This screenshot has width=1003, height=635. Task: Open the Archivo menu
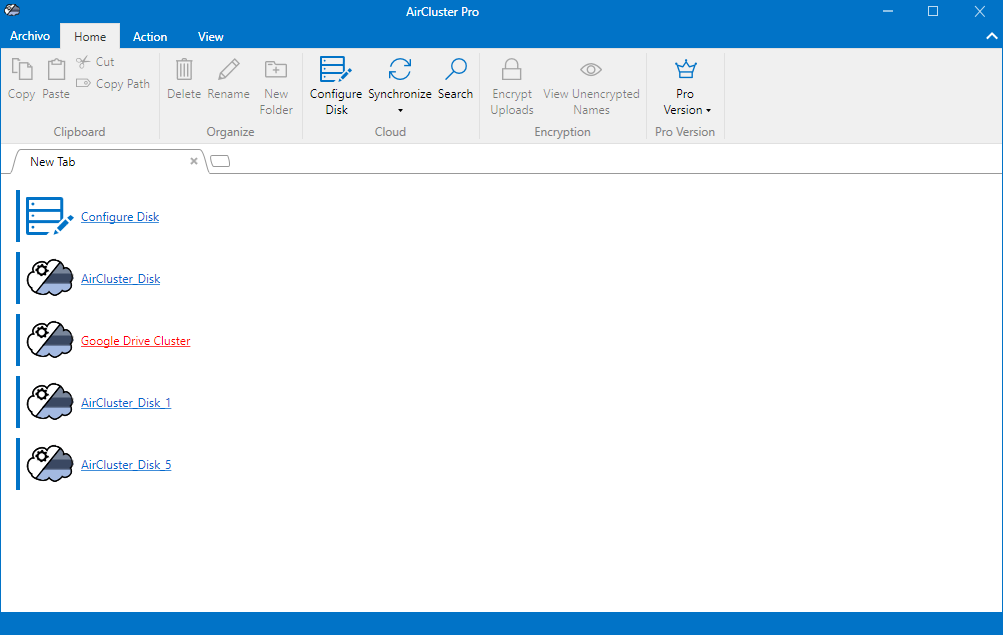point(30,36)
